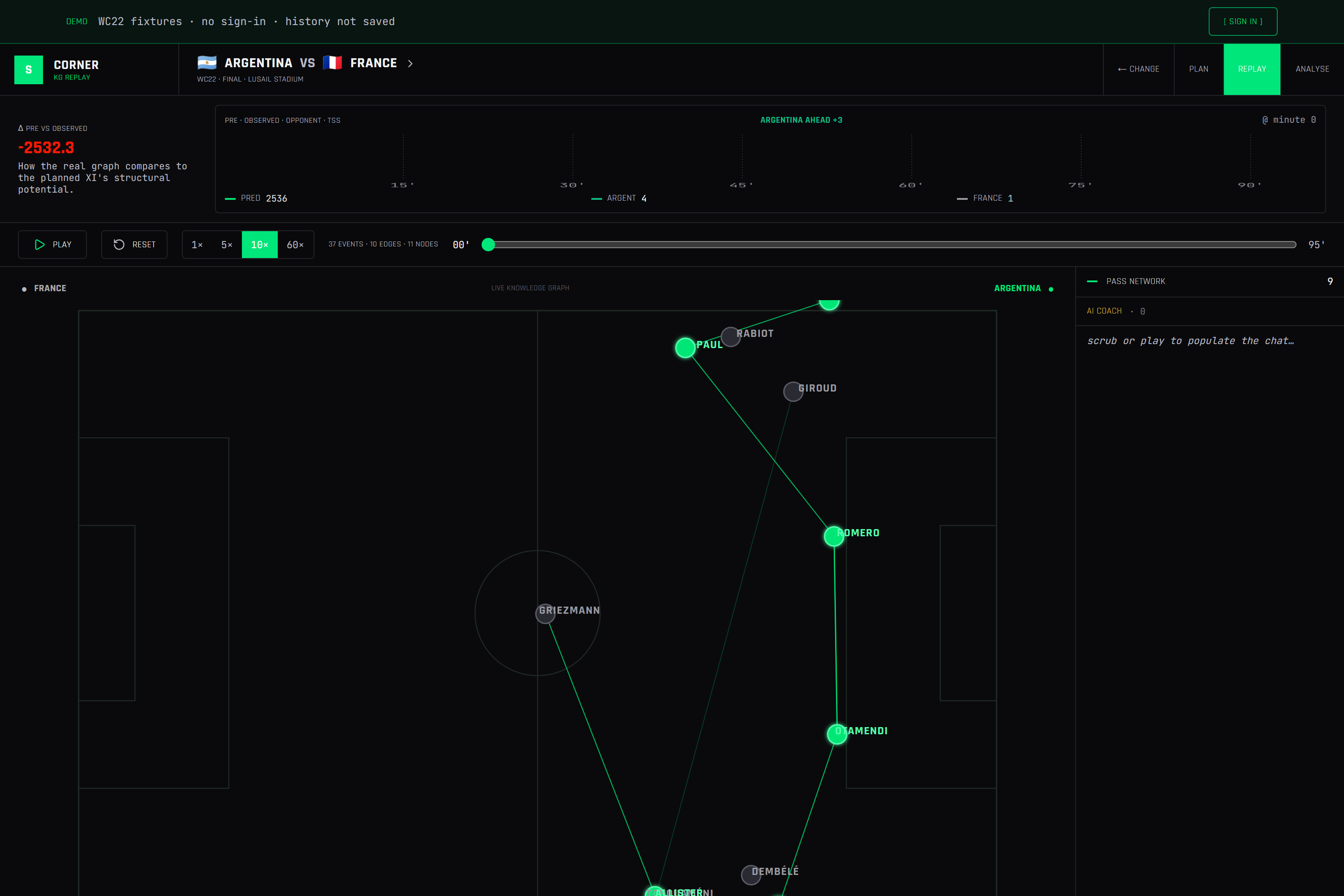Click '37 EVENTS · 10 EDGES · 11 NODES' text
Image resolution: width=1344 pixels, height=896 pixels.
[x=383, y=245]
